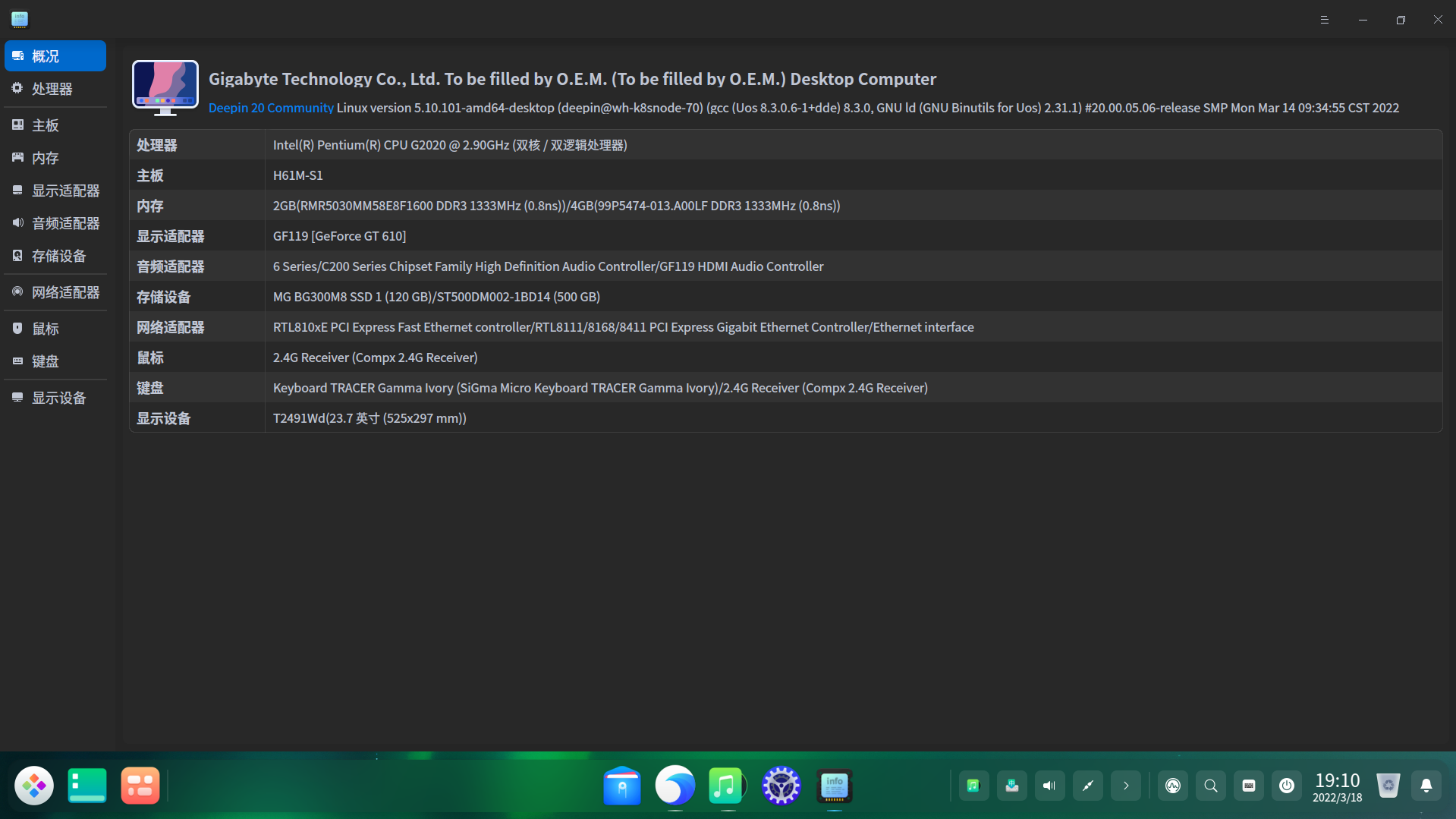Open the volume control in tray
1456x819 pixels.
pos(1050,786)
